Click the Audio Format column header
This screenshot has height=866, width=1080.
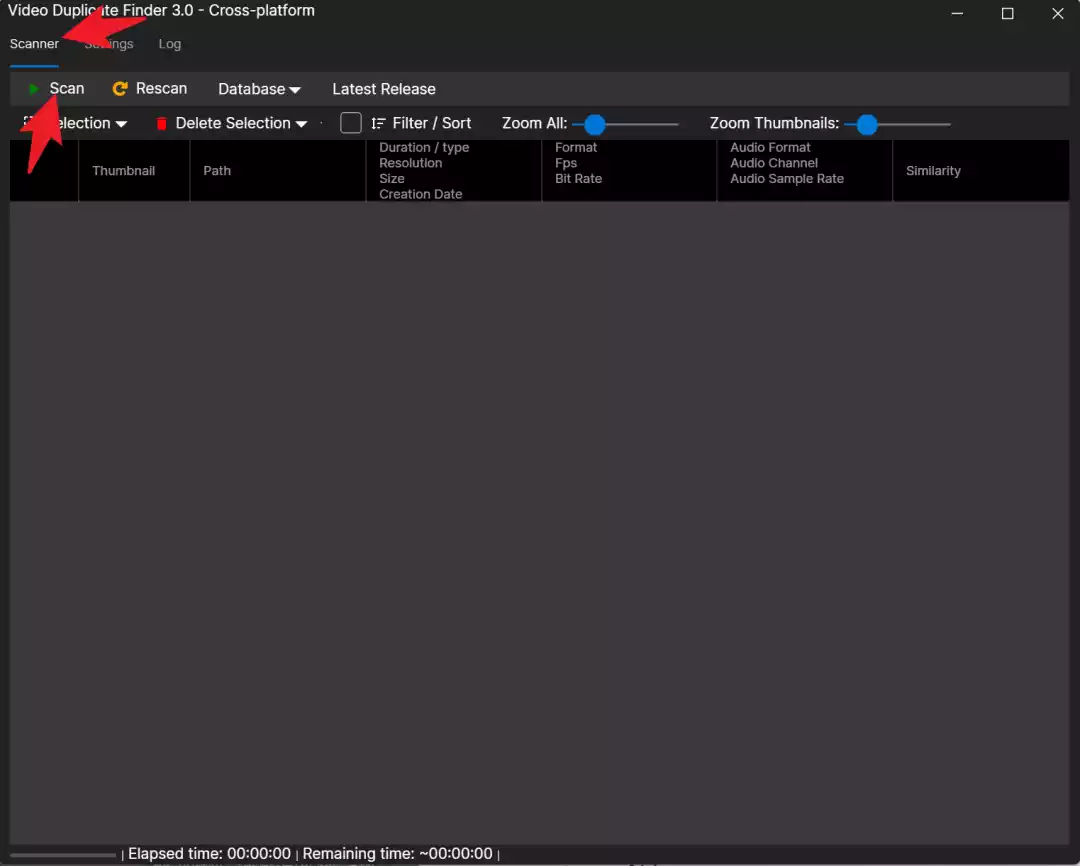point(804,171)
